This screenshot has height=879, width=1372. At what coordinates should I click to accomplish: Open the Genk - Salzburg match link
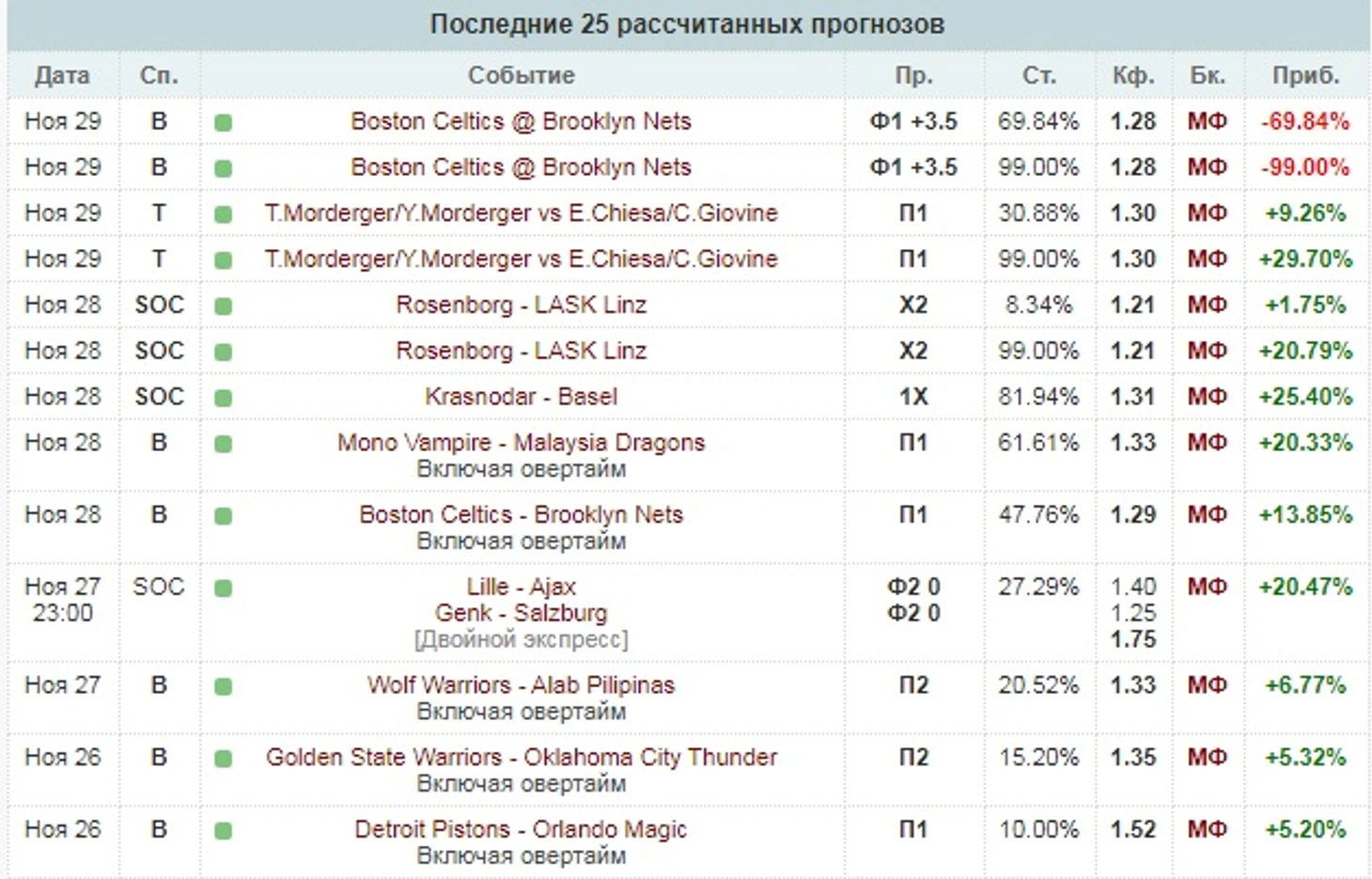coord(521,613)
